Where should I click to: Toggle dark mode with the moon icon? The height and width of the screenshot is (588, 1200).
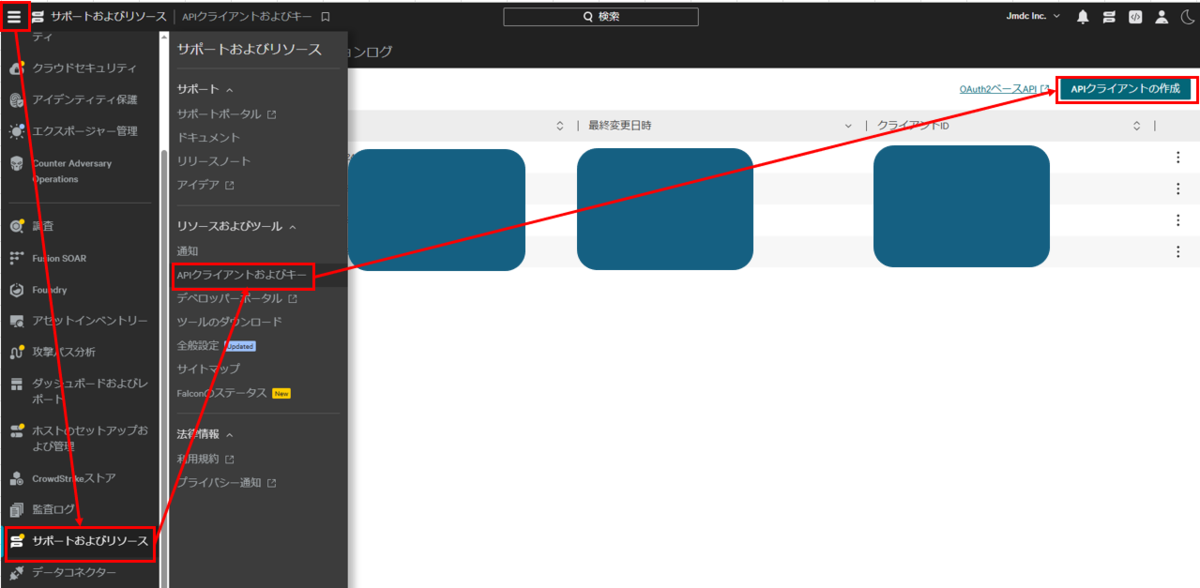tap(1186, 17)
